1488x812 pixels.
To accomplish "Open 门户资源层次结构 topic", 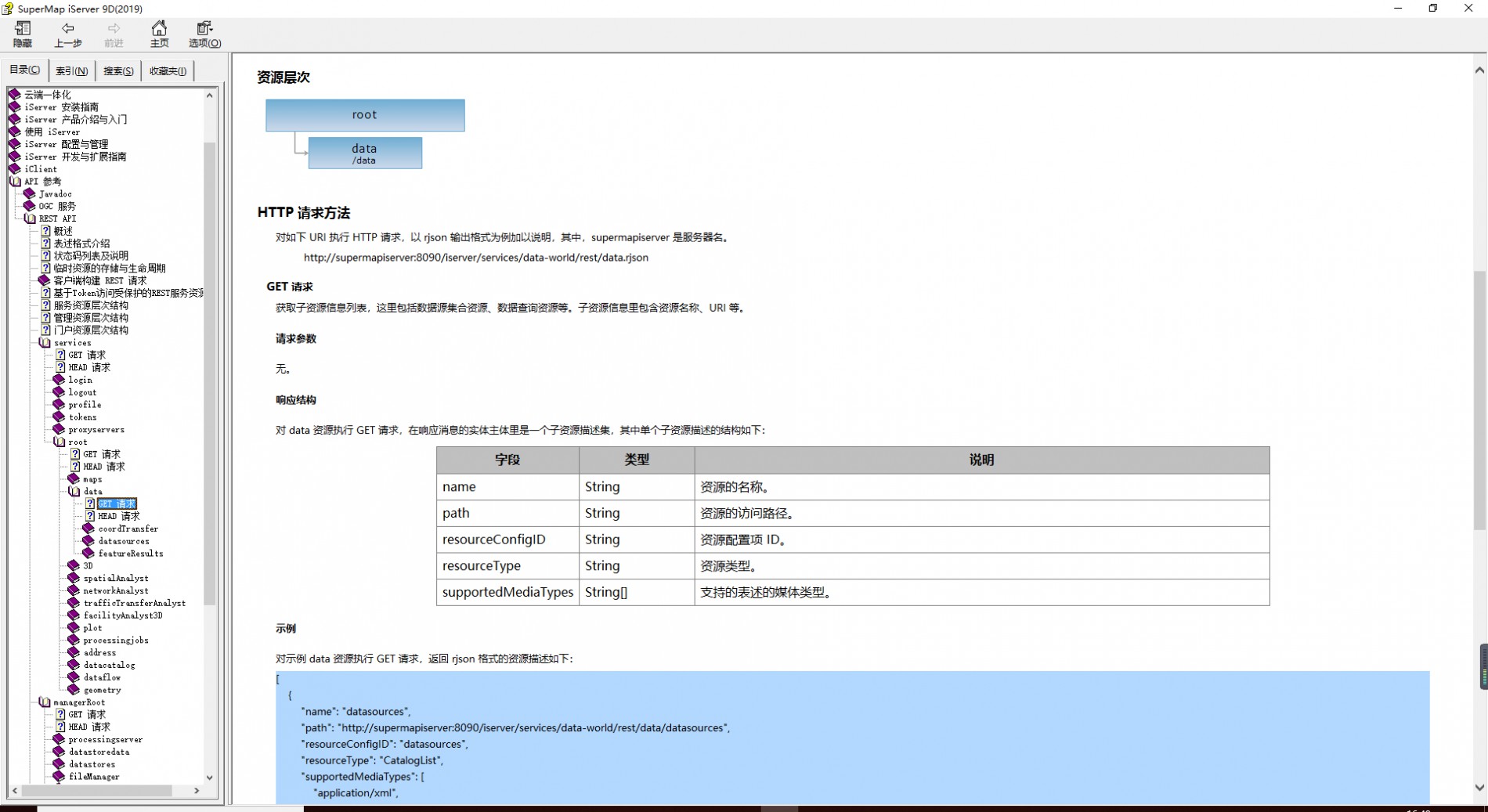I will 91,330.
